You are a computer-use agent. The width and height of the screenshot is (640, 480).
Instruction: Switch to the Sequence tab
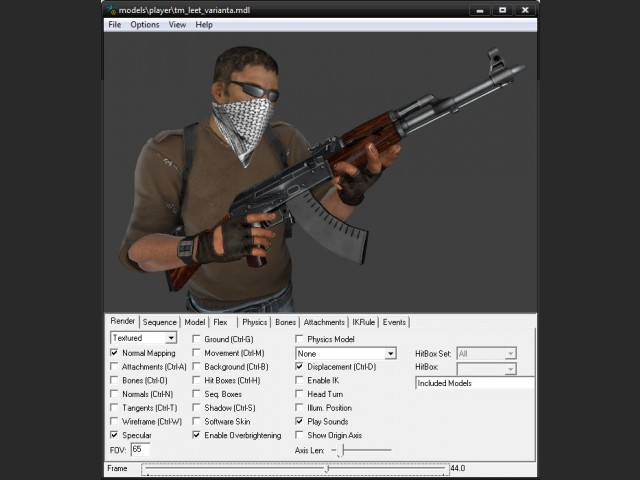[x=160, y=322]
